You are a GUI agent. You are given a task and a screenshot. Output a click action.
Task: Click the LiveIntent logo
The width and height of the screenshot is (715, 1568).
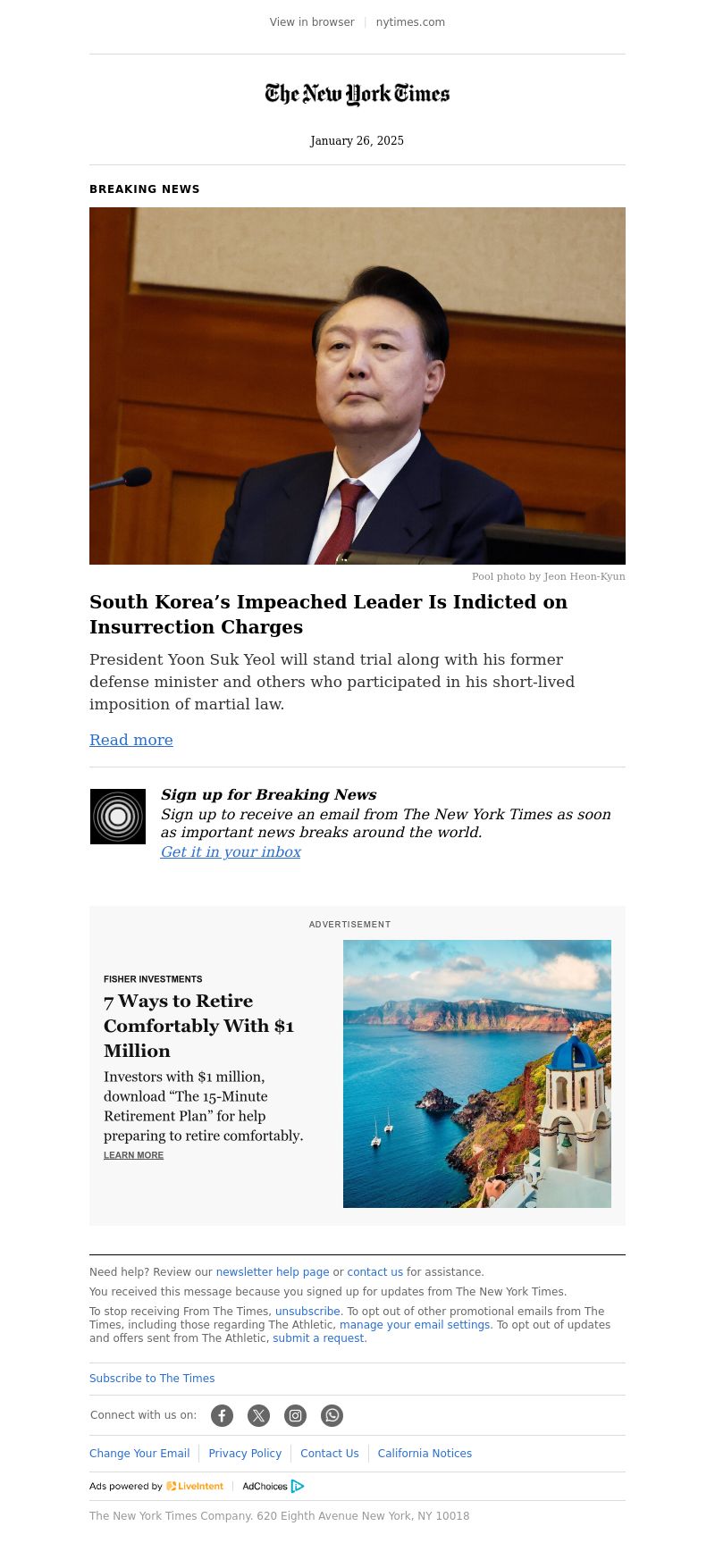tap(195, 1486)
